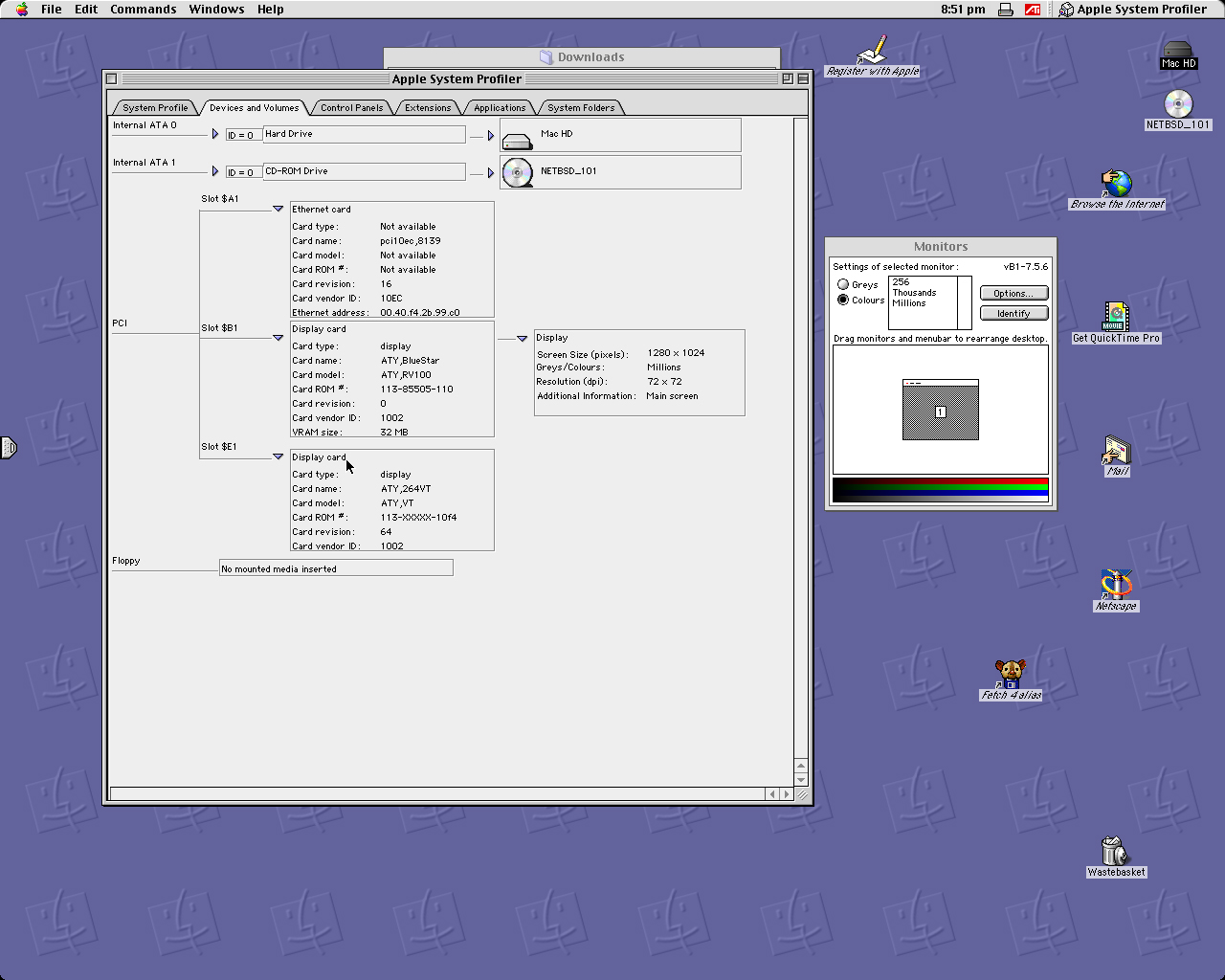1225x980 pixels.
Task: Switch to the Applications tab
Action: click(x=500, y=108)
